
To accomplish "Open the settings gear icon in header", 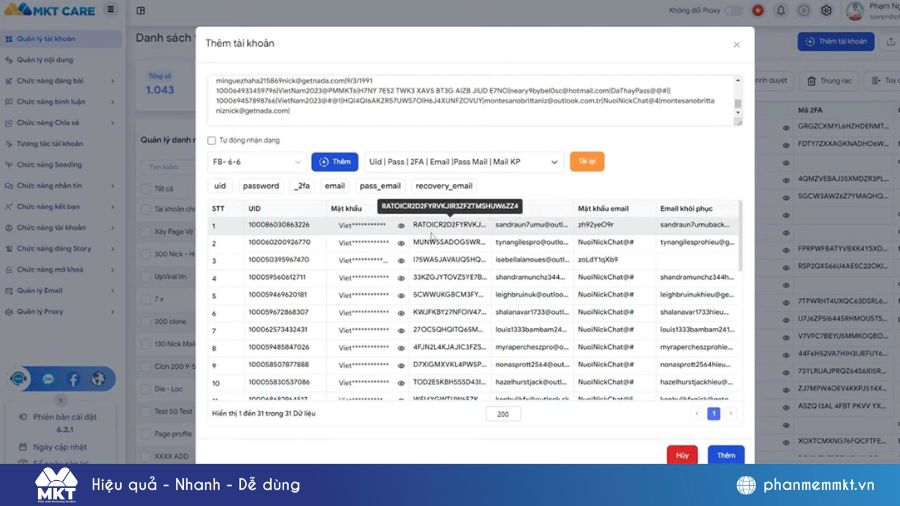I will tap(826, 10).
